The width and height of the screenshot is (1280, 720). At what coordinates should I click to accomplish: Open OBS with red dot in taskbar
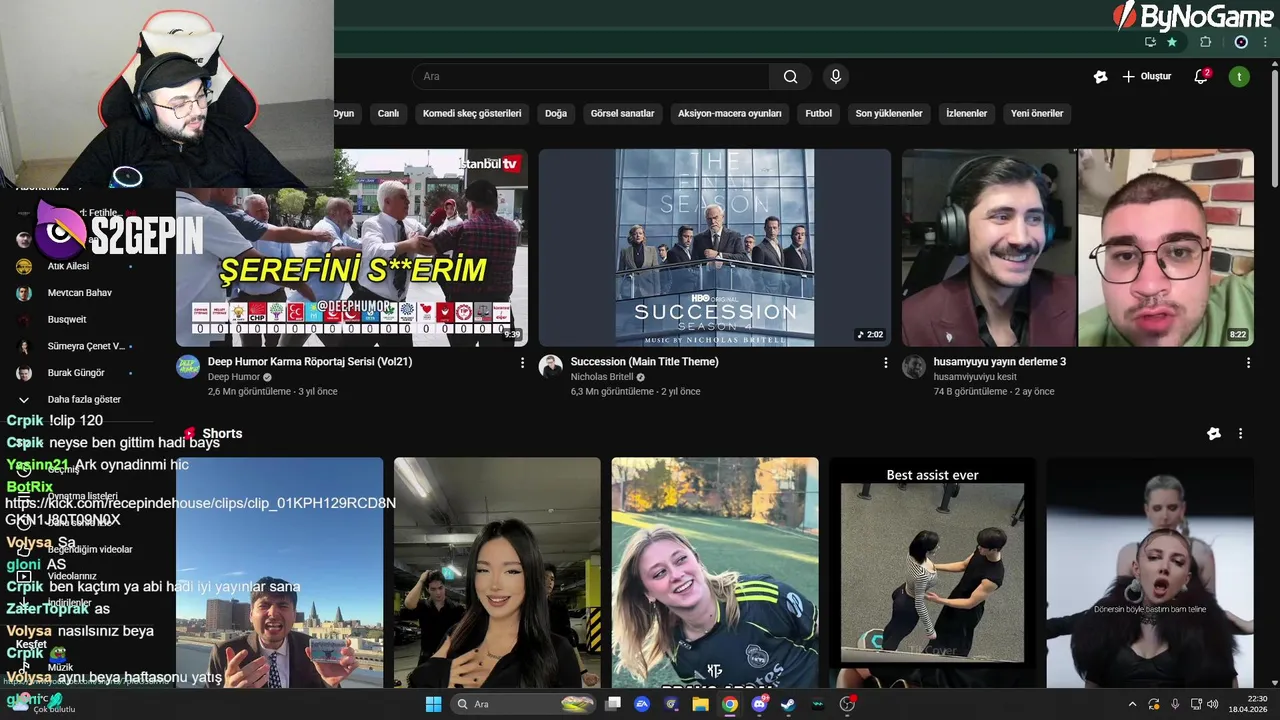[848, 704]
